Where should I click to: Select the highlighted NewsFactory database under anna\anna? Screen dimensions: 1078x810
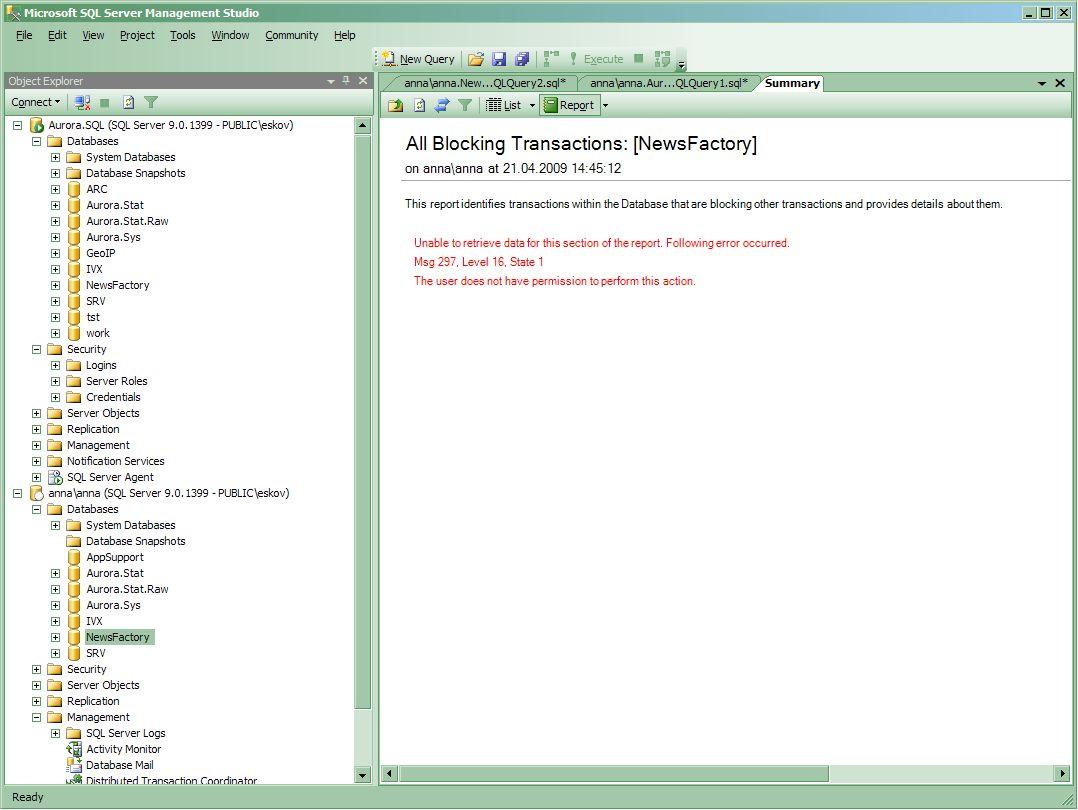[x=118, y=637]
